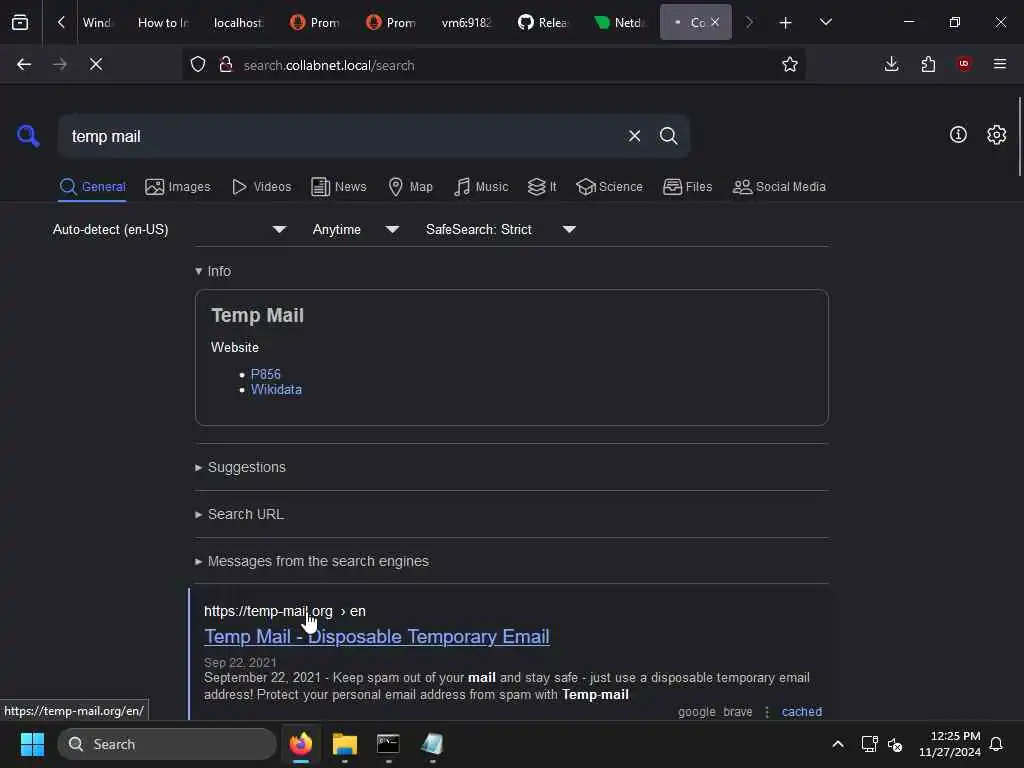Open a new tab with plus

pyautogui.click(x=785, y=23)
